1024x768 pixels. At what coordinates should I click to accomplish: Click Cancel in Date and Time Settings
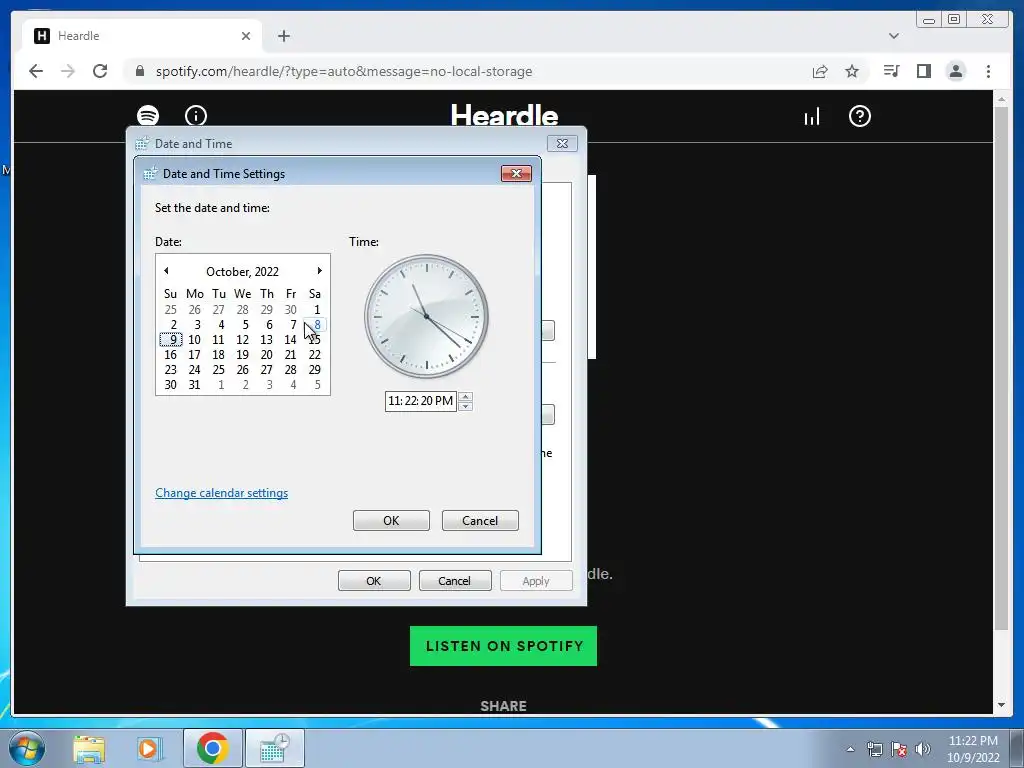point(480,520)
